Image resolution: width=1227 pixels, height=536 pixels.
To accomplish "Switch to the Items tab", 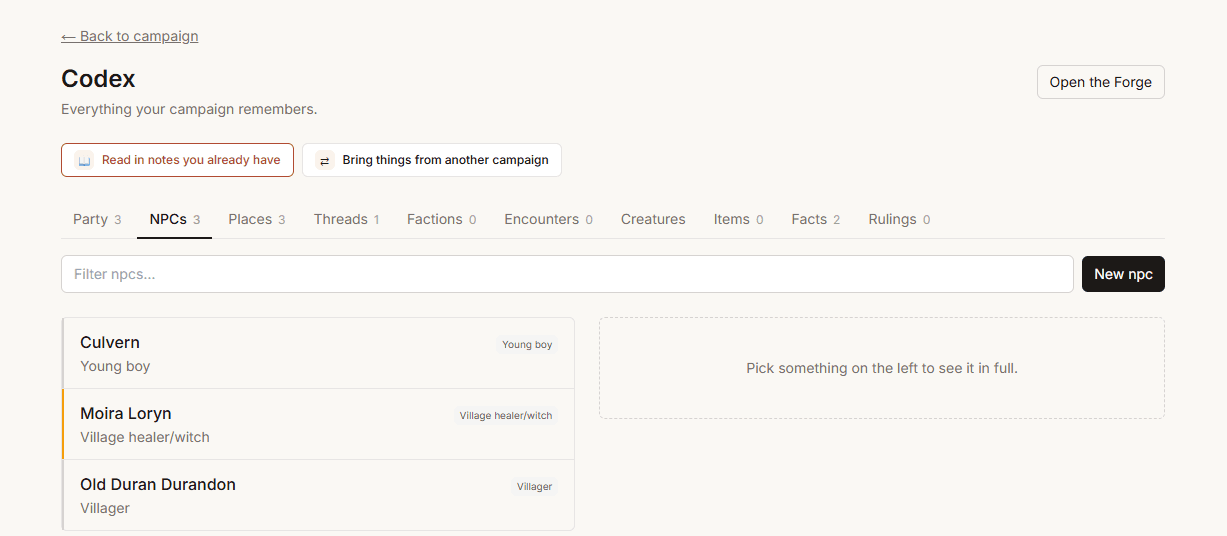I will click(x=738, y=219).
